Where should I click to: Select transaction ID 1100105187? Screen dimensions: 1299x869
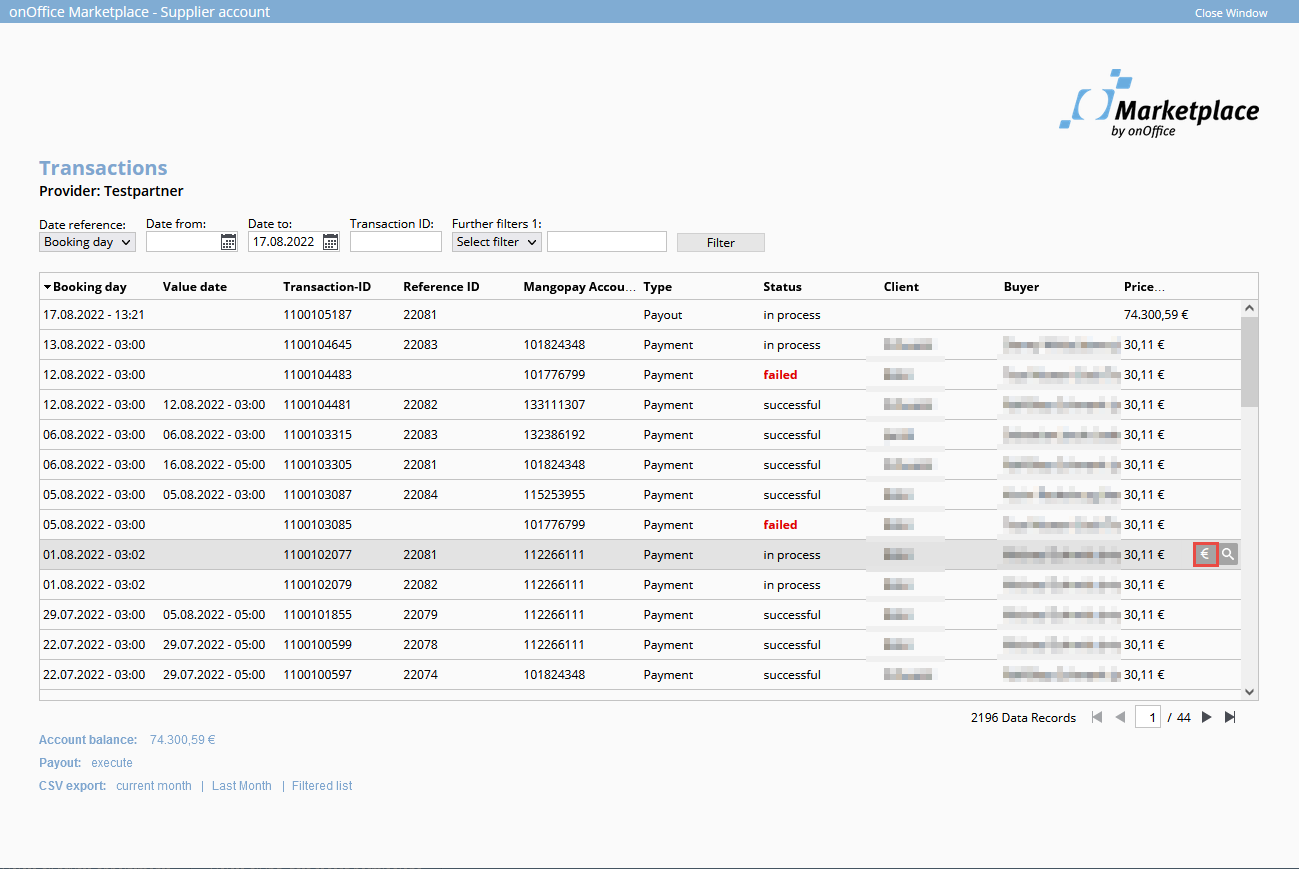318,315
